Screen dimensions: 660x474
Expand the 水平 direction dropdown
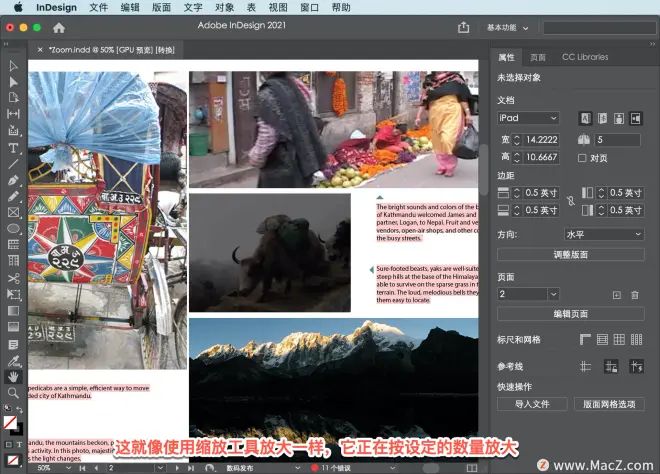click(604, 234)
